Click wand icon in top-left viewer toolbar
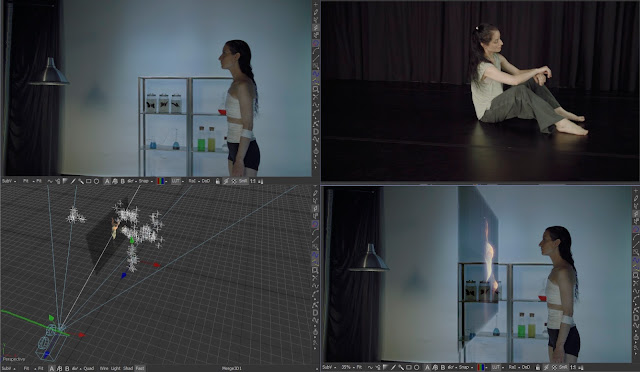 click(81, 181)
